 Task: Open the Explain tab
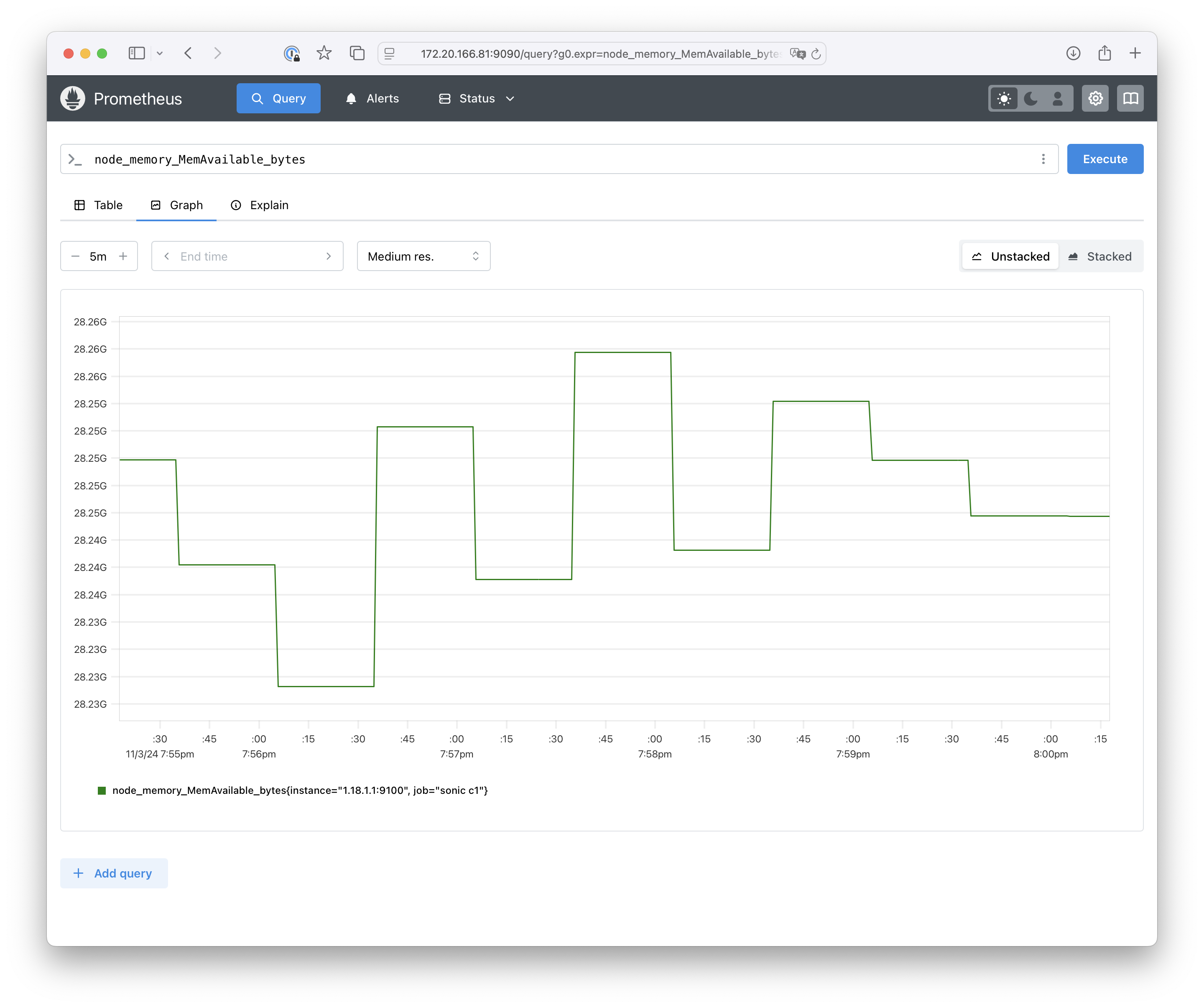(x=259, y=205)
